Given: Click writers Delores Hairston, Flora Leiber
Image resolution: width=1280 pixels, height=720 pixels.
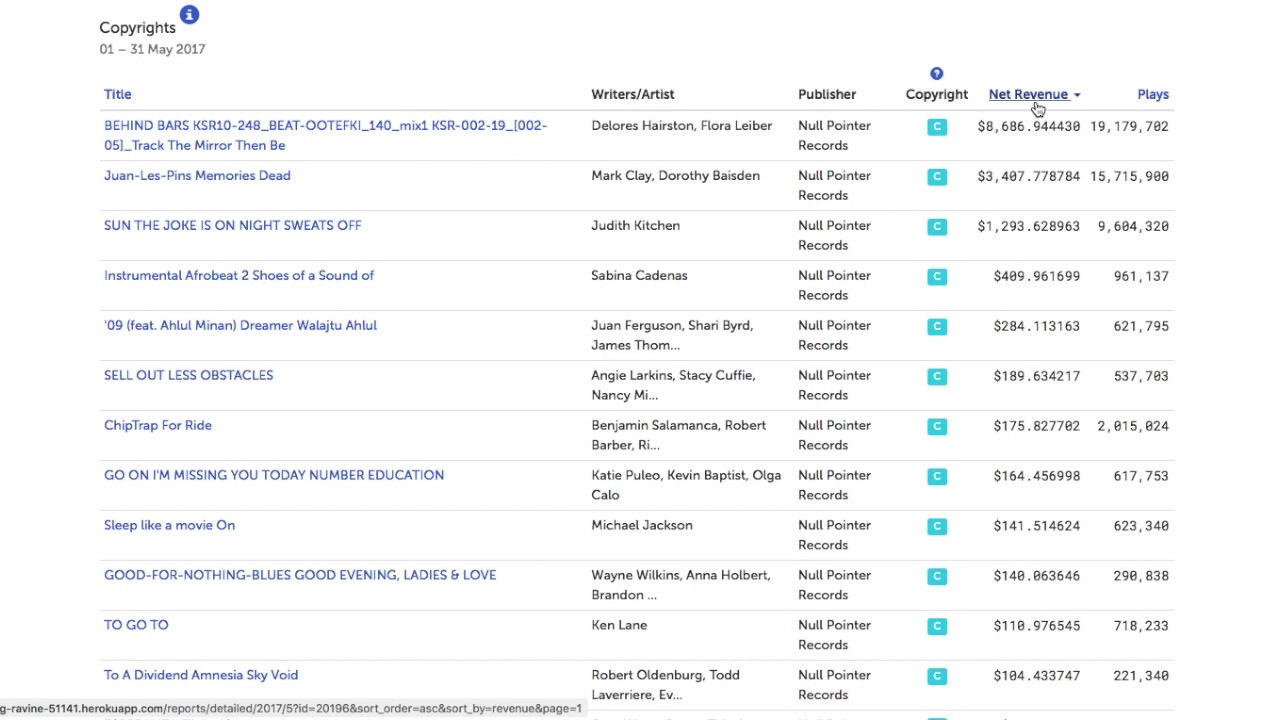Looking at the screenshot, I should [682, 125].
